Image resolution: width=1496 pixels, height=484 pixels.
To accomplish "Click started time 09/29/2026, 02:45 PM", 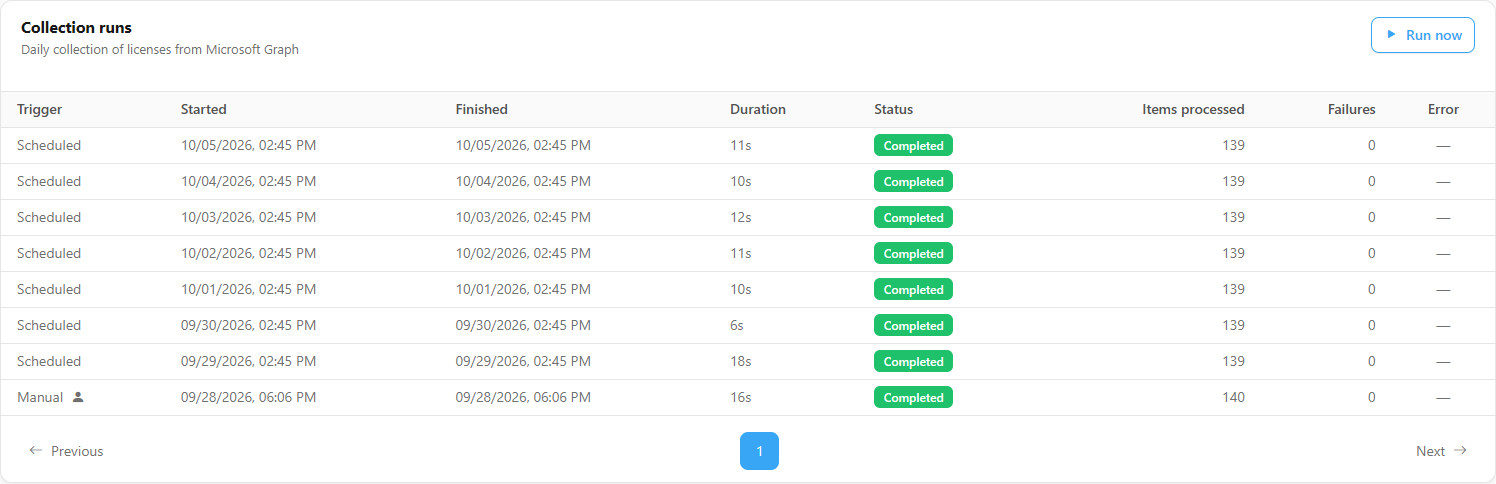I will coord(248,362).
